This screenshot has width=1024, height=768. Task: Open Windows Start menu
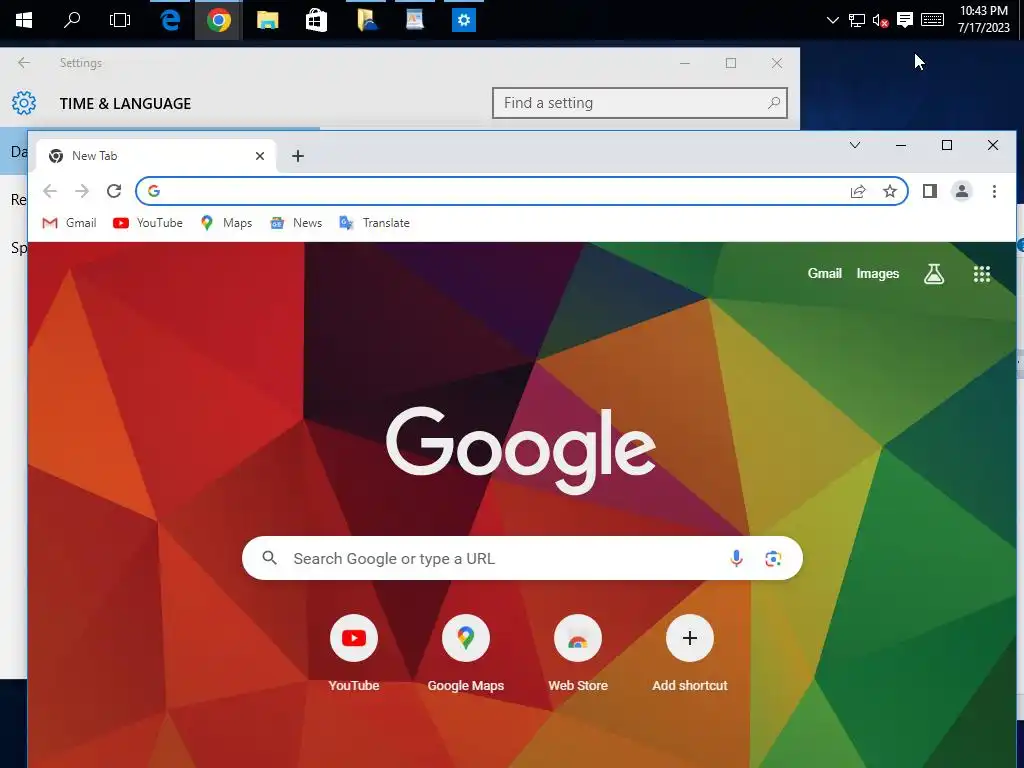[x=24, y=20]
